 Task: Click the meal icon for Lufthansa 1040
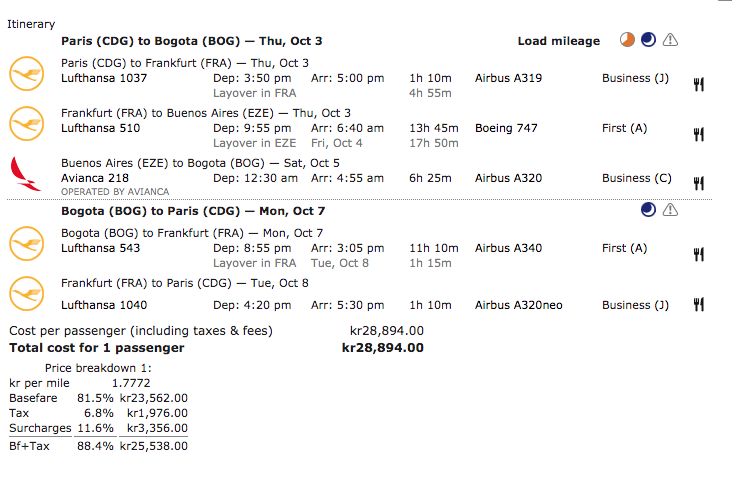[699, 305]
